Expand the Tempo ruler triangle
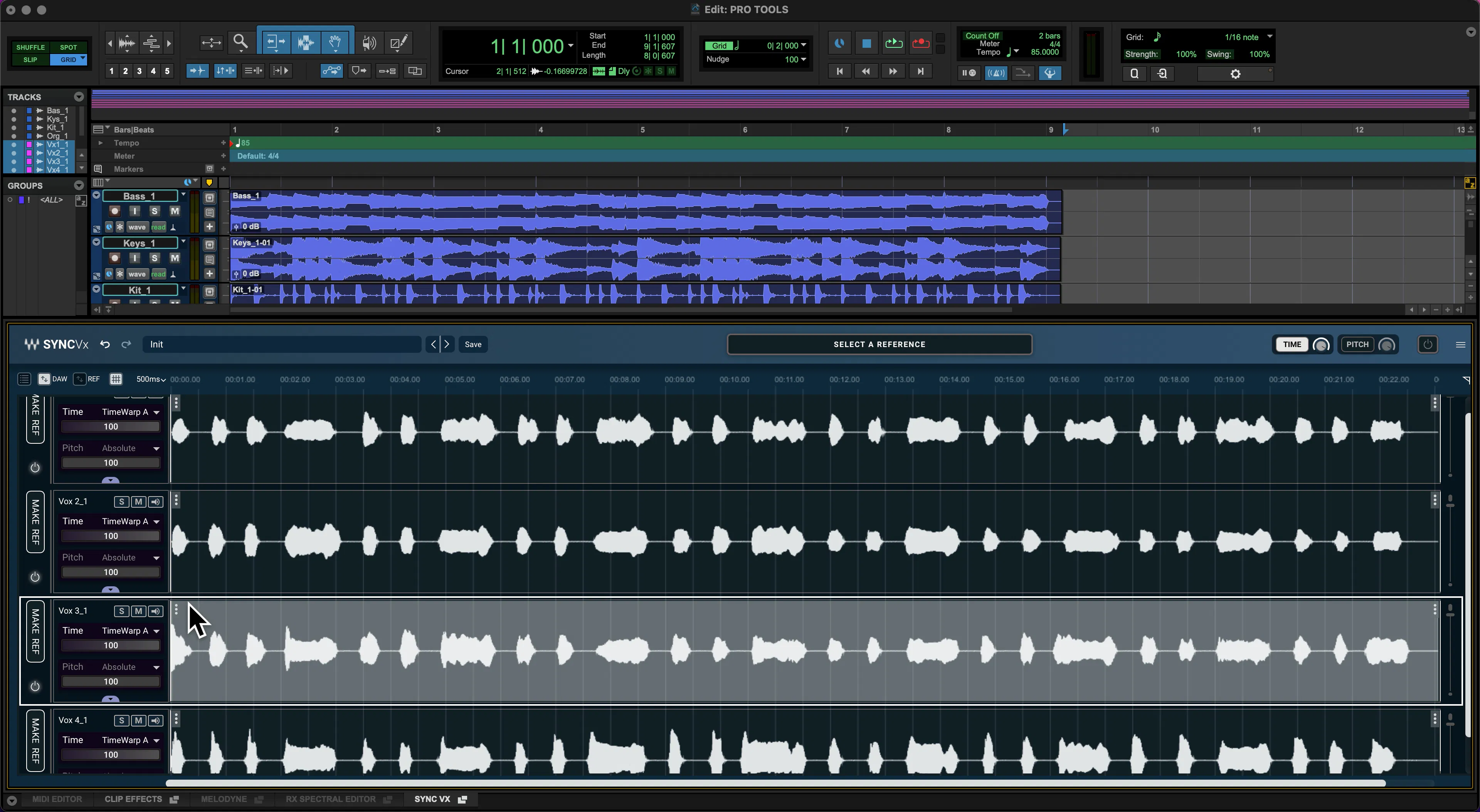Screen dimensions: 1480x812 101,143
